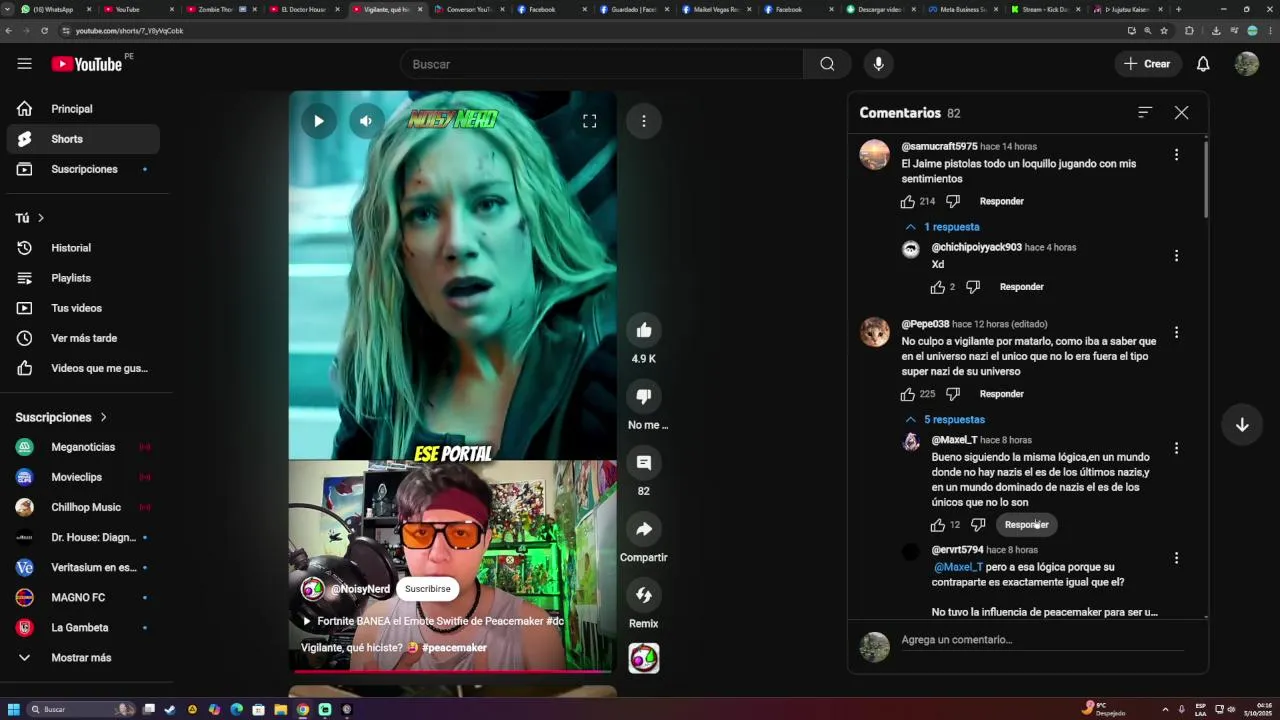The height and width of the screenshot is (720, 1280).
Task: Open the Windows Start menu
Action: pos(14,709)
